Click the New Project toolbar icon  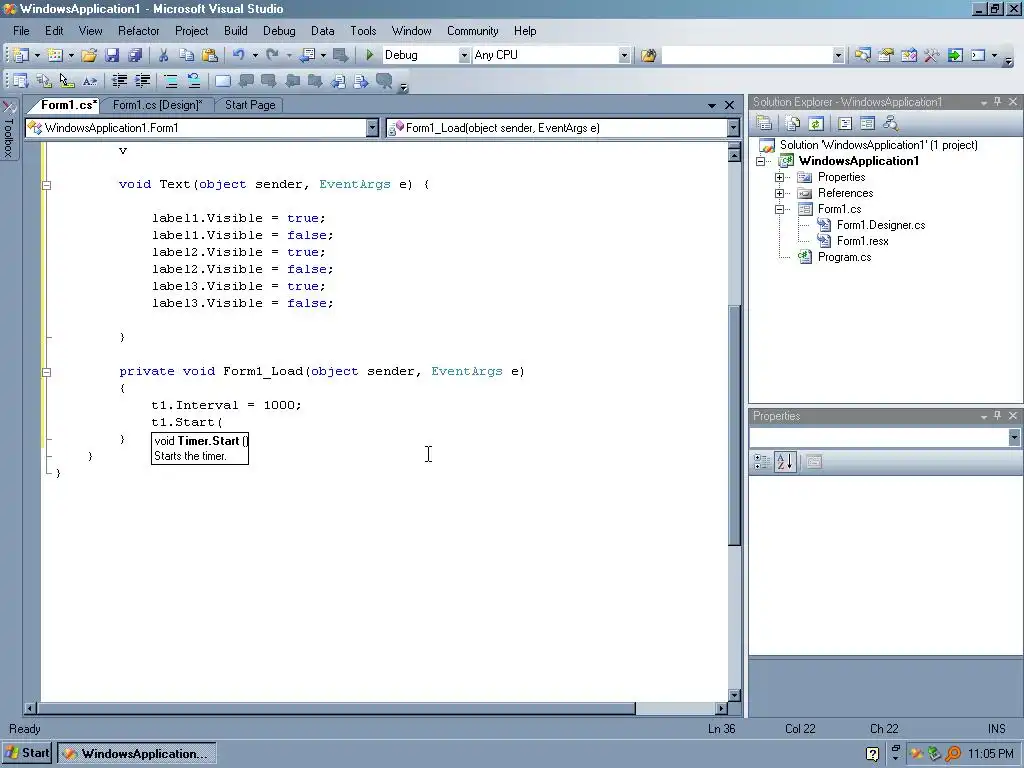pyautogui.click(x=21, y=56)
